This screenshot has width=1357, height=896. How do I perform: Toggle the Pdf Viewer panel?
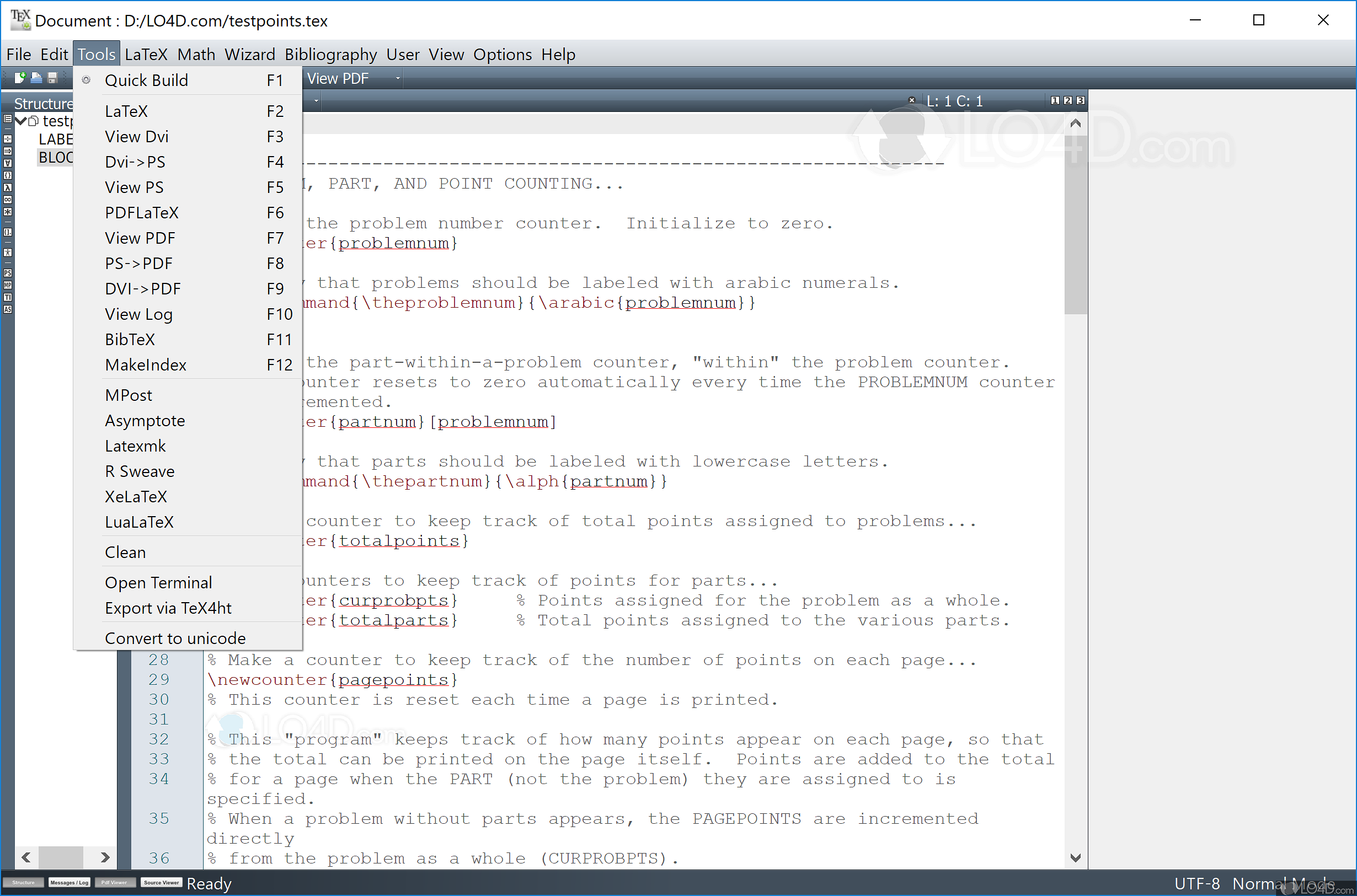tap(114, 883)
